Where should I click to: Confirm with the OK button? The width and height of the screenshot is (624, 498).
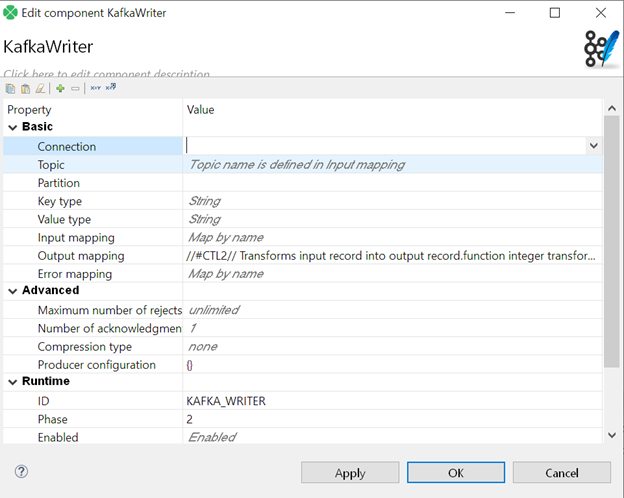pos(455,472)
